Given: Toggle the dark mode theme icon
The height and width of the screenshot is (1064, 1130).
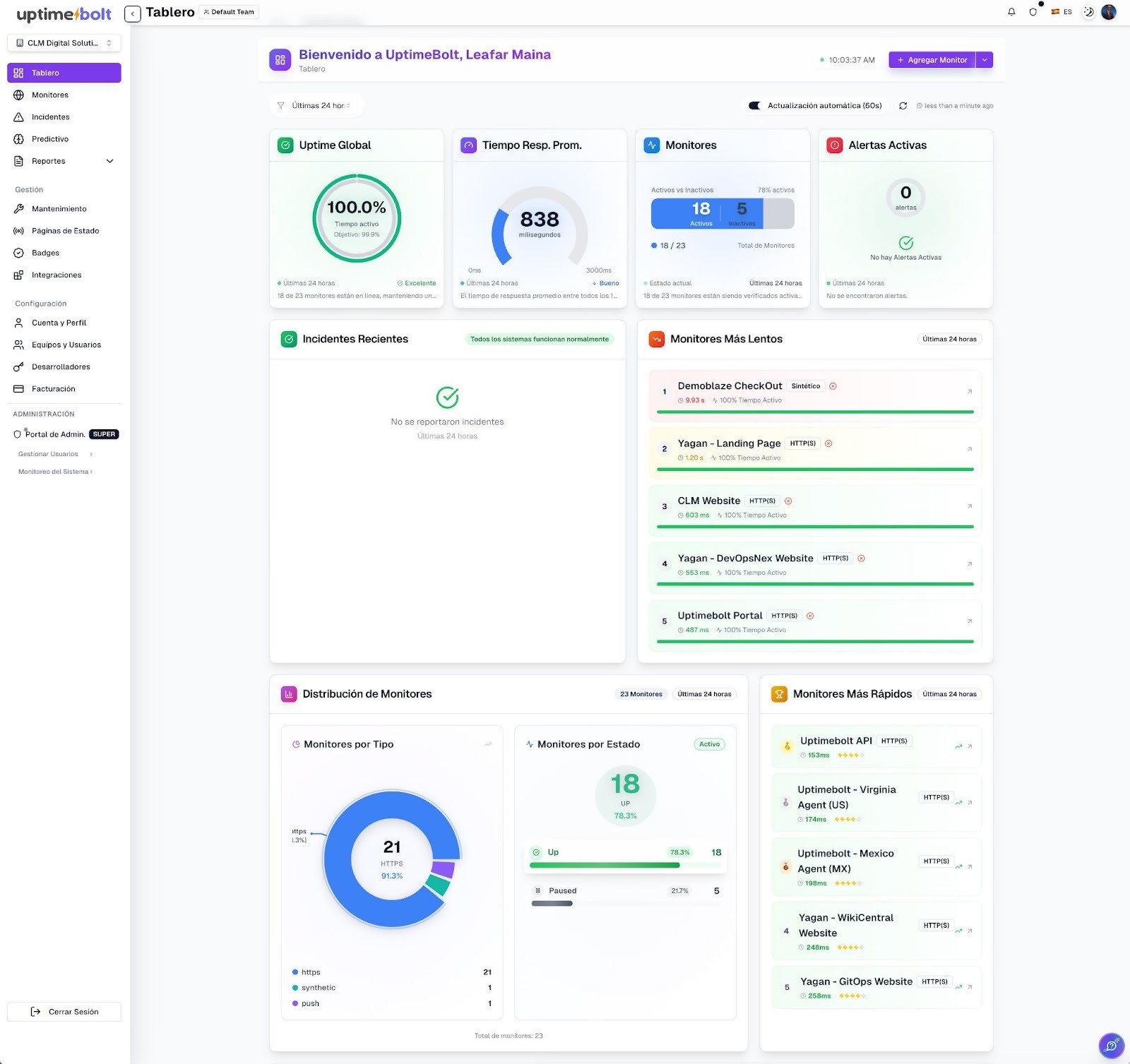Looking at the screenshot, I should click(x=1088, y=12).
